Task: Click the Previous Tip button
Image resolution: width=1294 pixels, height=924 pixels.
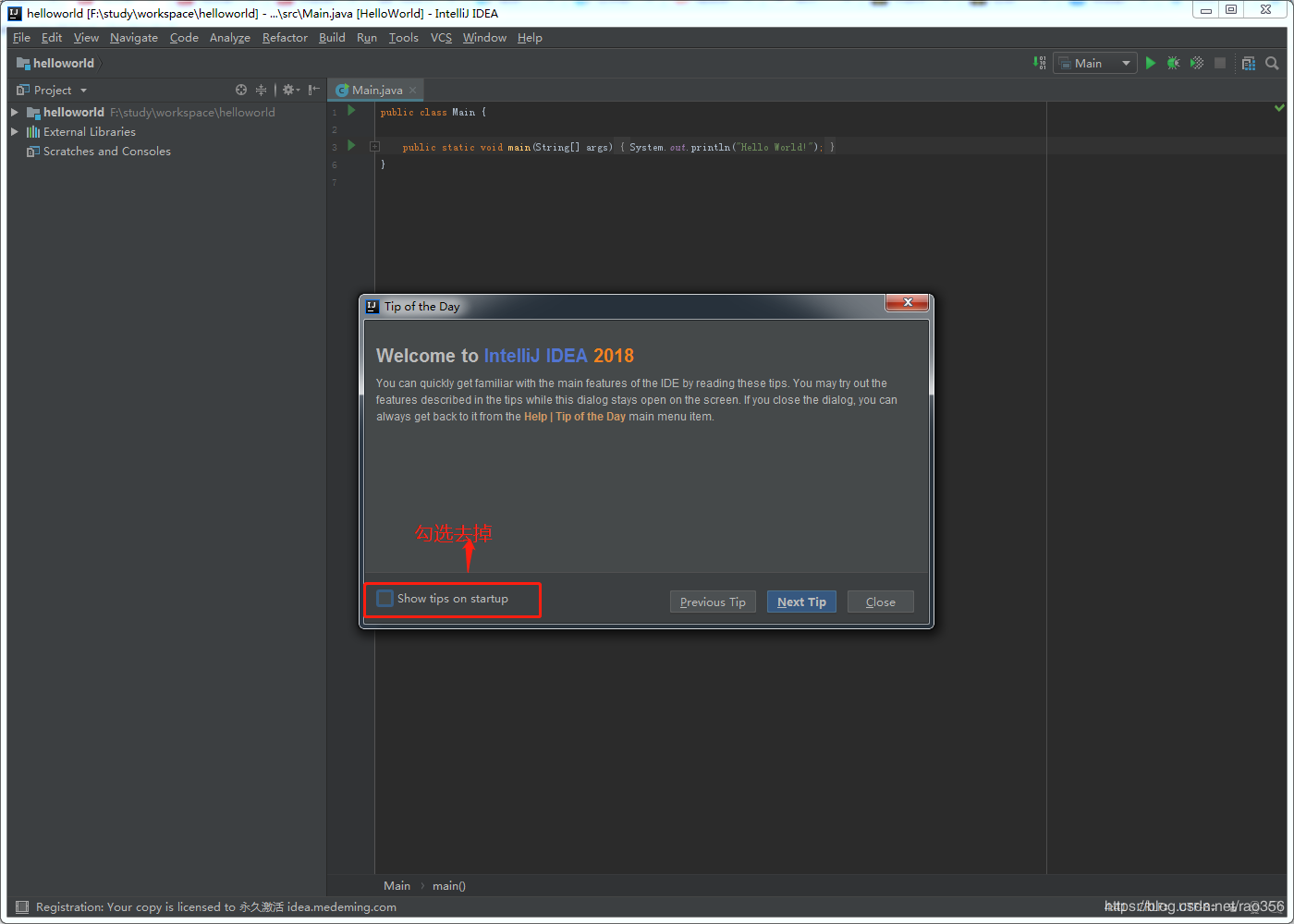Action: coord(713,602)
